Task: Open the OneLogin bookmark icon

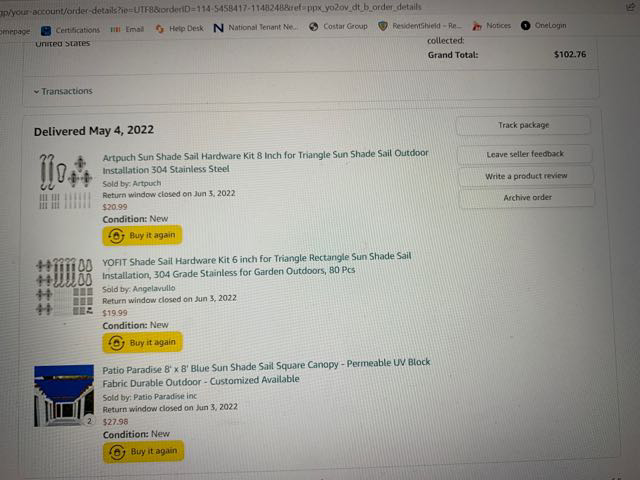Action: [x=525, y=25]
